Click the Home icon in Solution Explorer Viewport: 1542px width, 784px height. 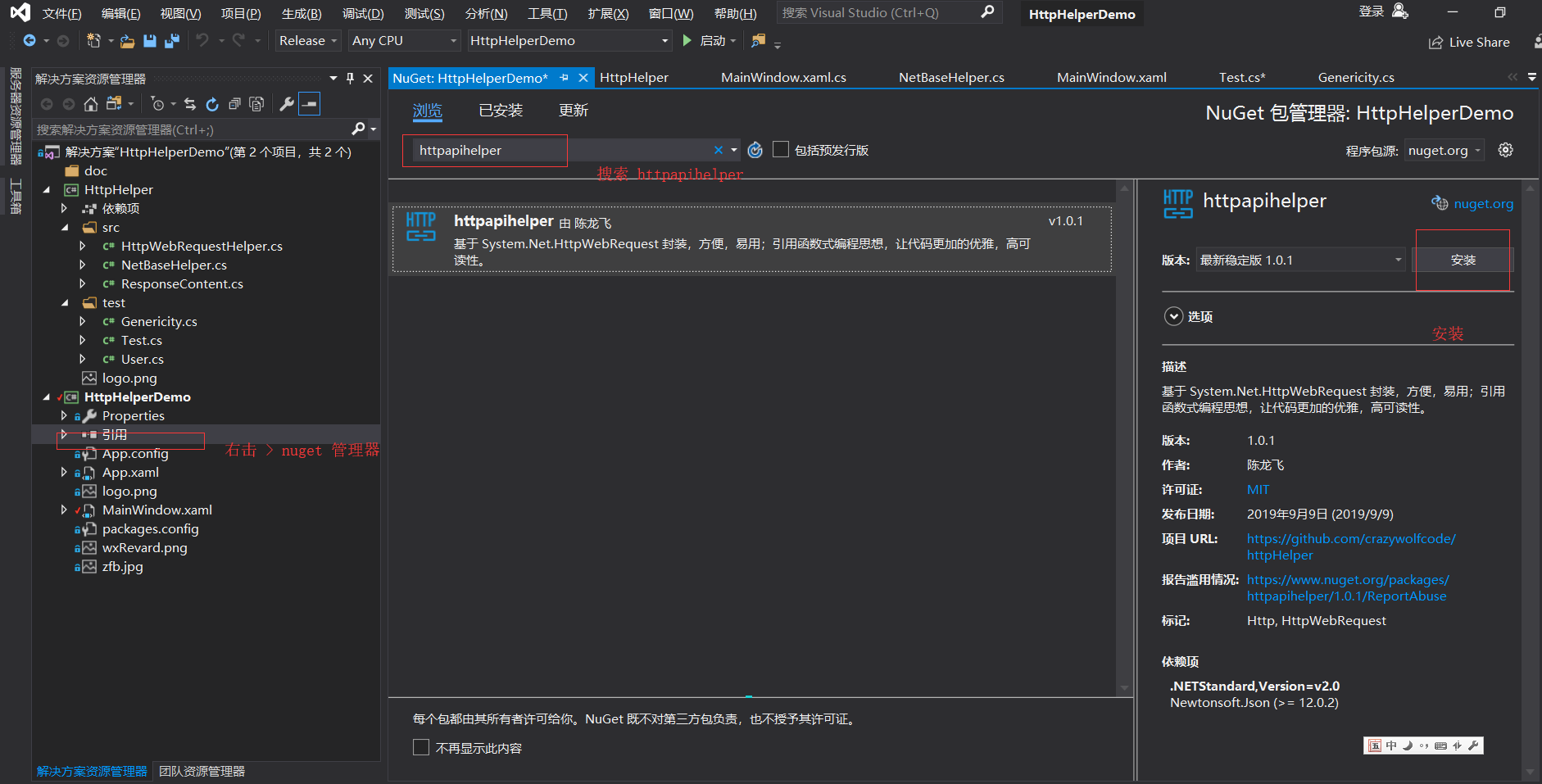click(x=91, y=104)
